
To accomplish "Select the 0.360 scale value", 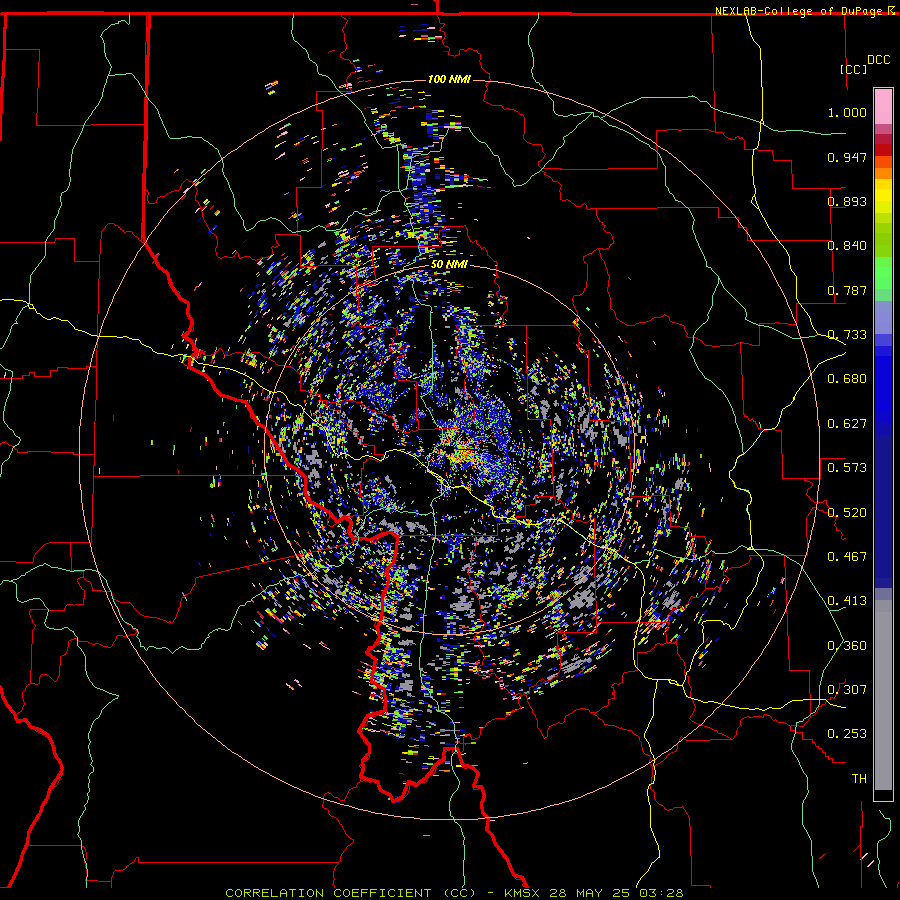I will [847, 646].
